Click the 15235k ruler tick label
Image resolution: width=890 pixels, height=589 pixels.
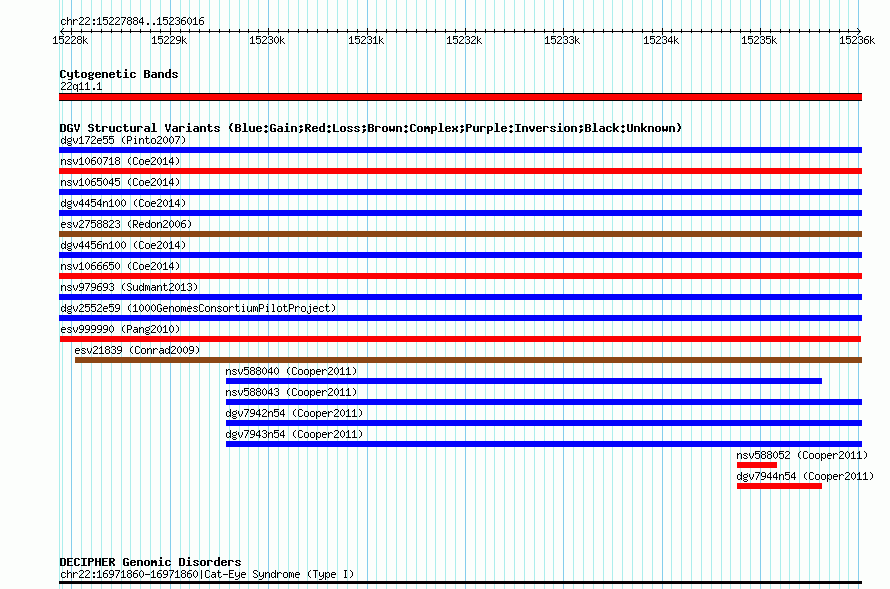tap(759, 40)
